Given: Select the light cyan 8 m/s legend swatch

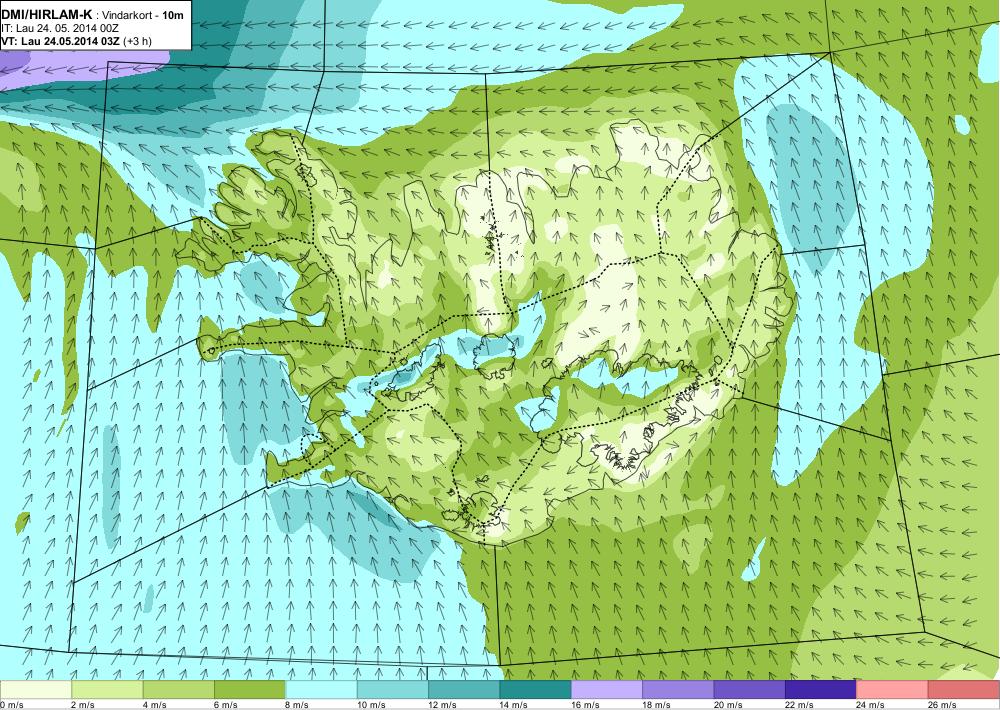Looking at the screenshot, I should tap(321, 690).
